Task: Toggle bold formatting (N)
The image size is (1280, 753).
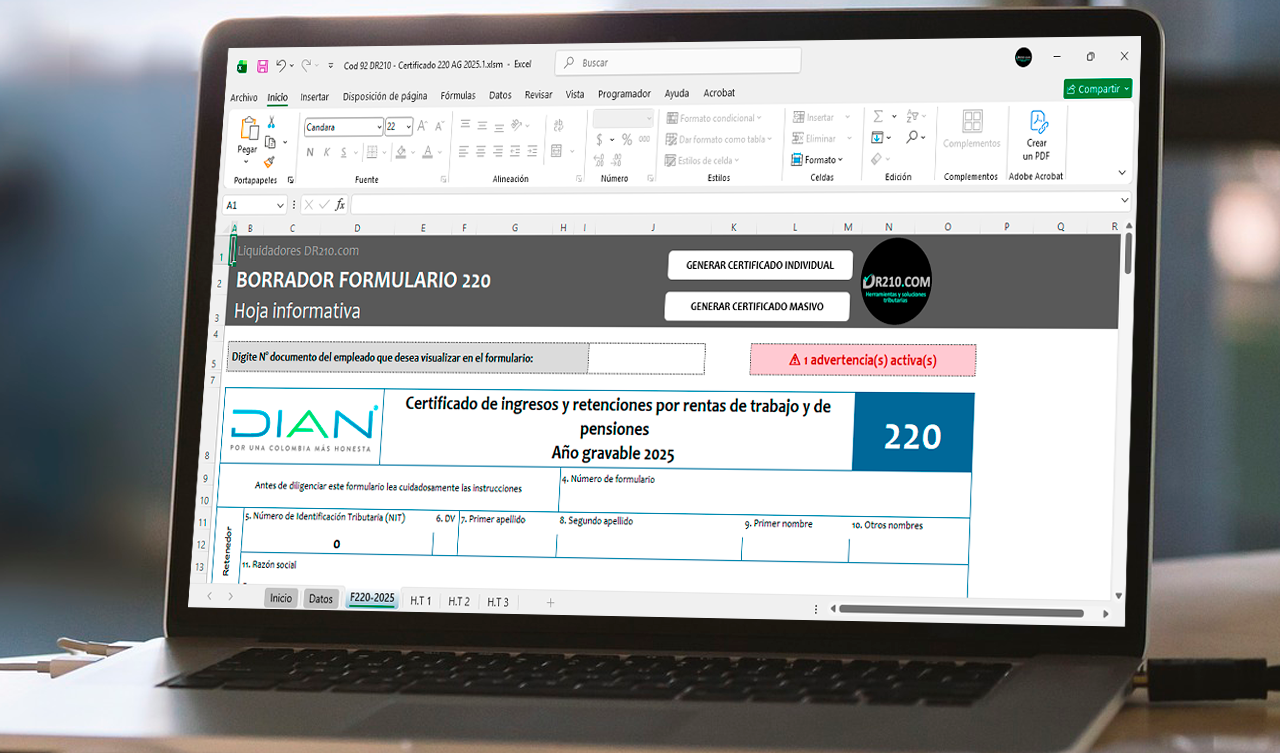Action: pos(310,152)
